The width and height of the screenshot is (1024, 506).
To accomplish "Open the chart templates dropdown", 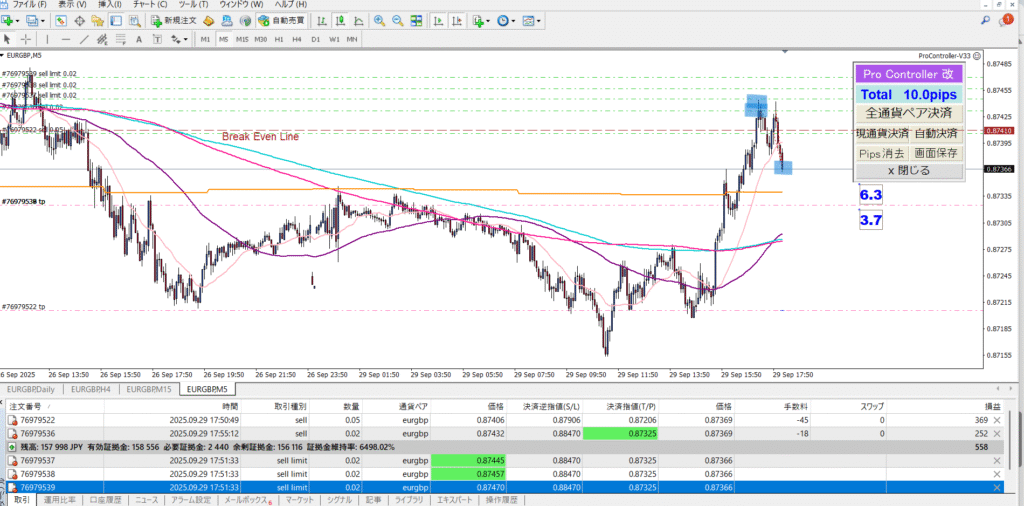I will point(531,20).
